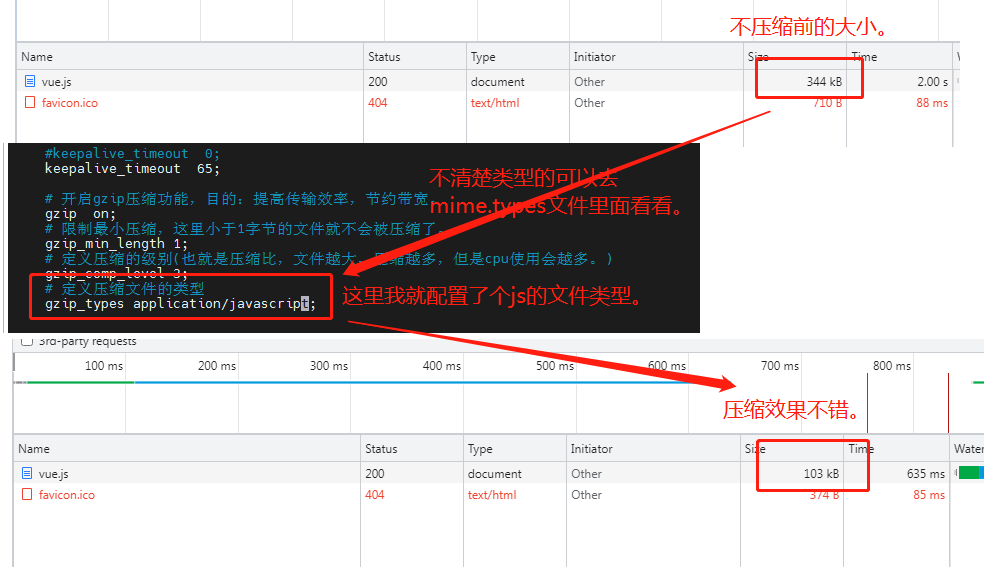Click 200 status of vue.js in bottom table
Viewport: 1007px width, 580px height.
[375, 473]
